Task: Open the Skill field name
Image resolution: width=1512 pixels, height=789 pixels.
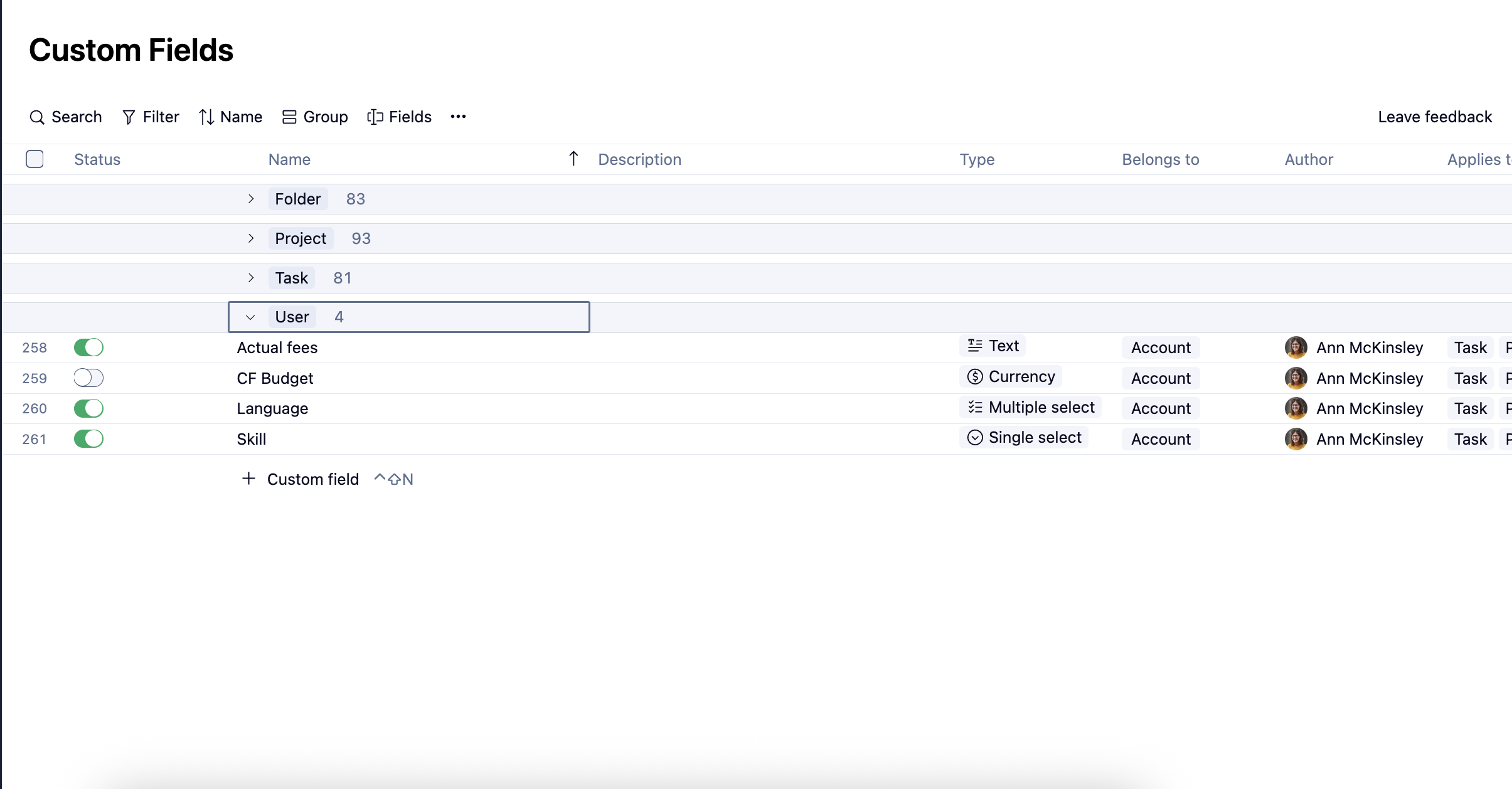Action: (x=252, y=439)
